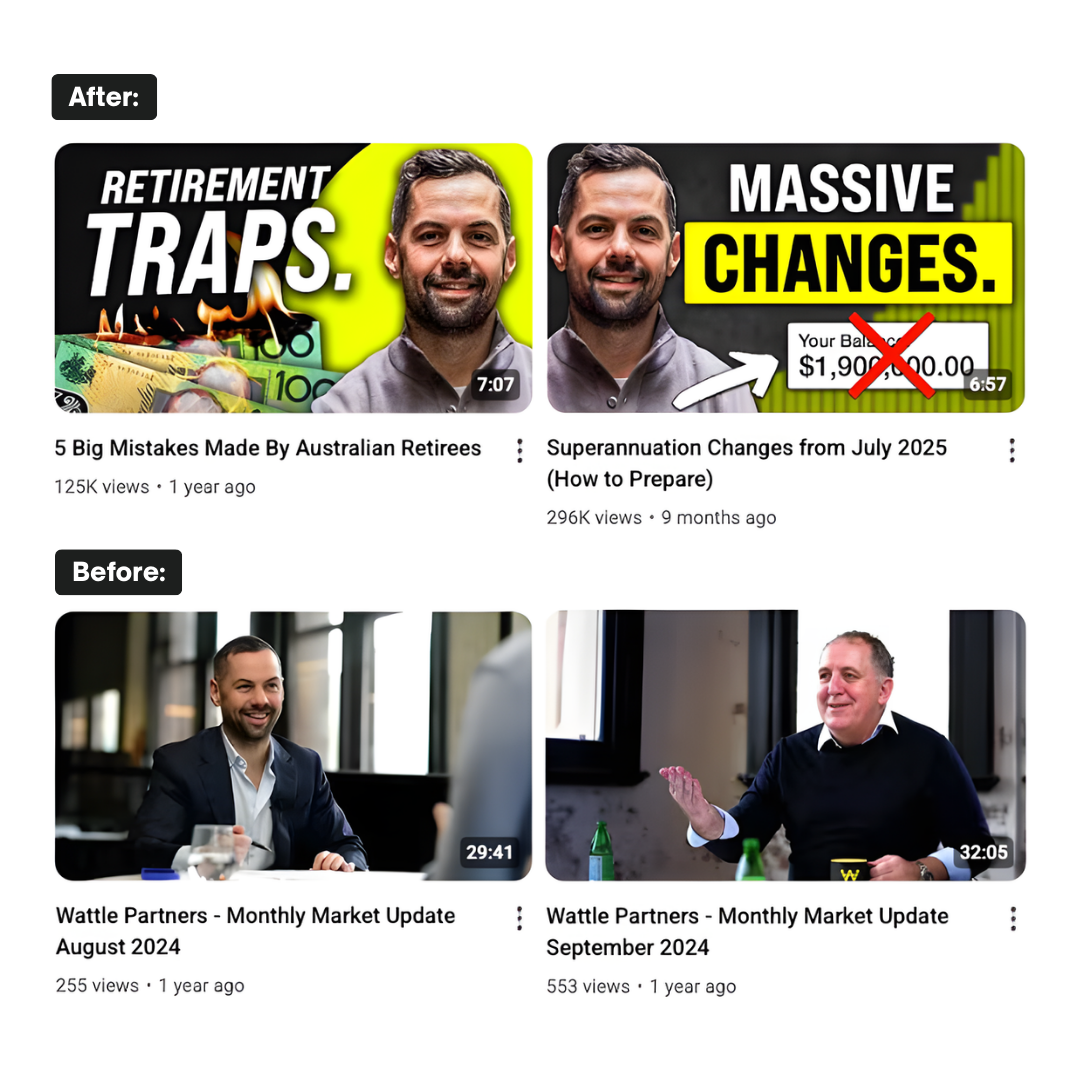The width and height of the screenshot is (1080, 1080).
Task: Click the Massive Changes video thumbnail
Action: (x=785, y=278)
